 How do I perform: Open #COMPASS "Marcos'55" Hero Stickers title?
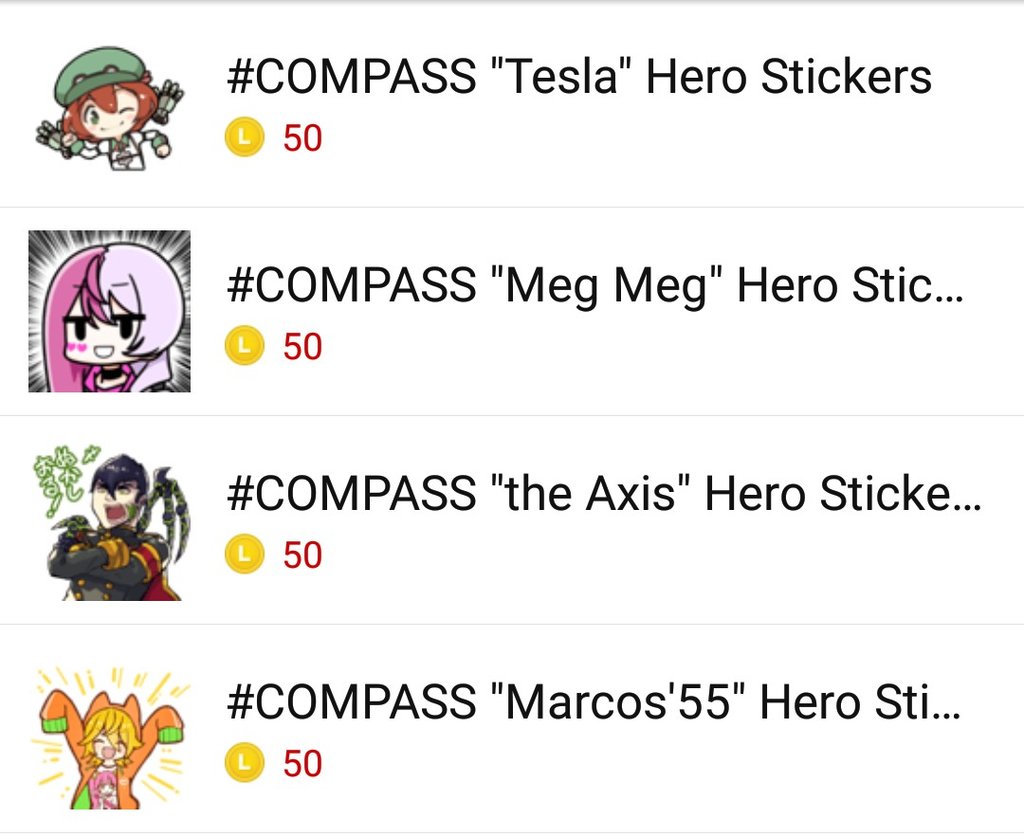pos(594,703)
